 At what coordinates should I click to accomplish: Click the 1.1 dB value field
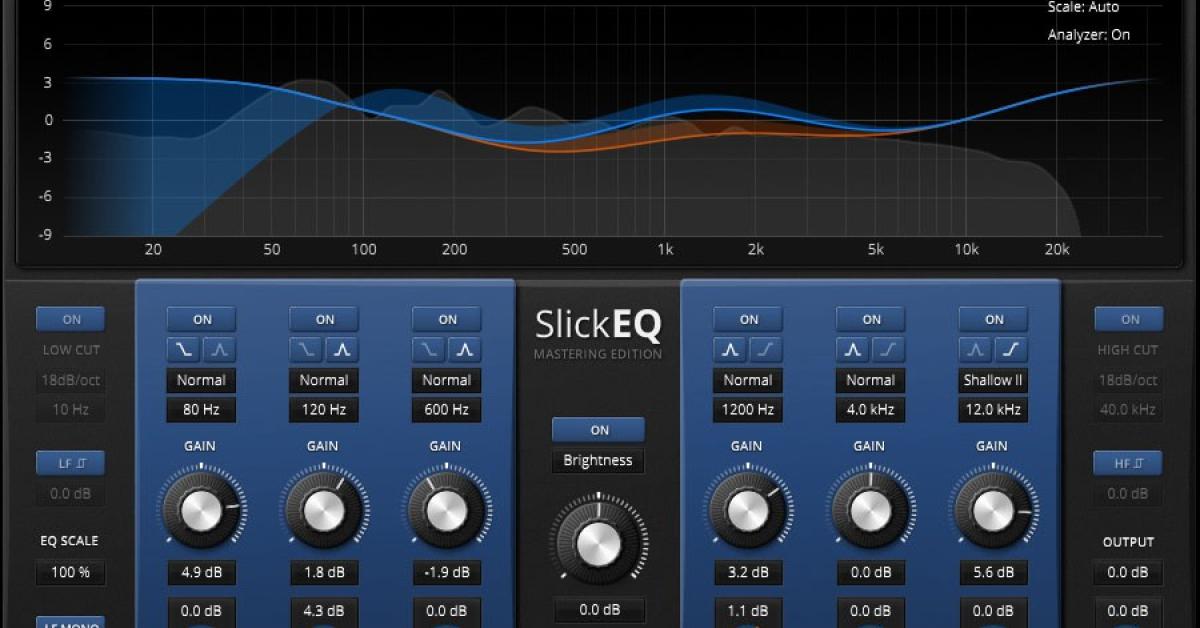(749, 611)
